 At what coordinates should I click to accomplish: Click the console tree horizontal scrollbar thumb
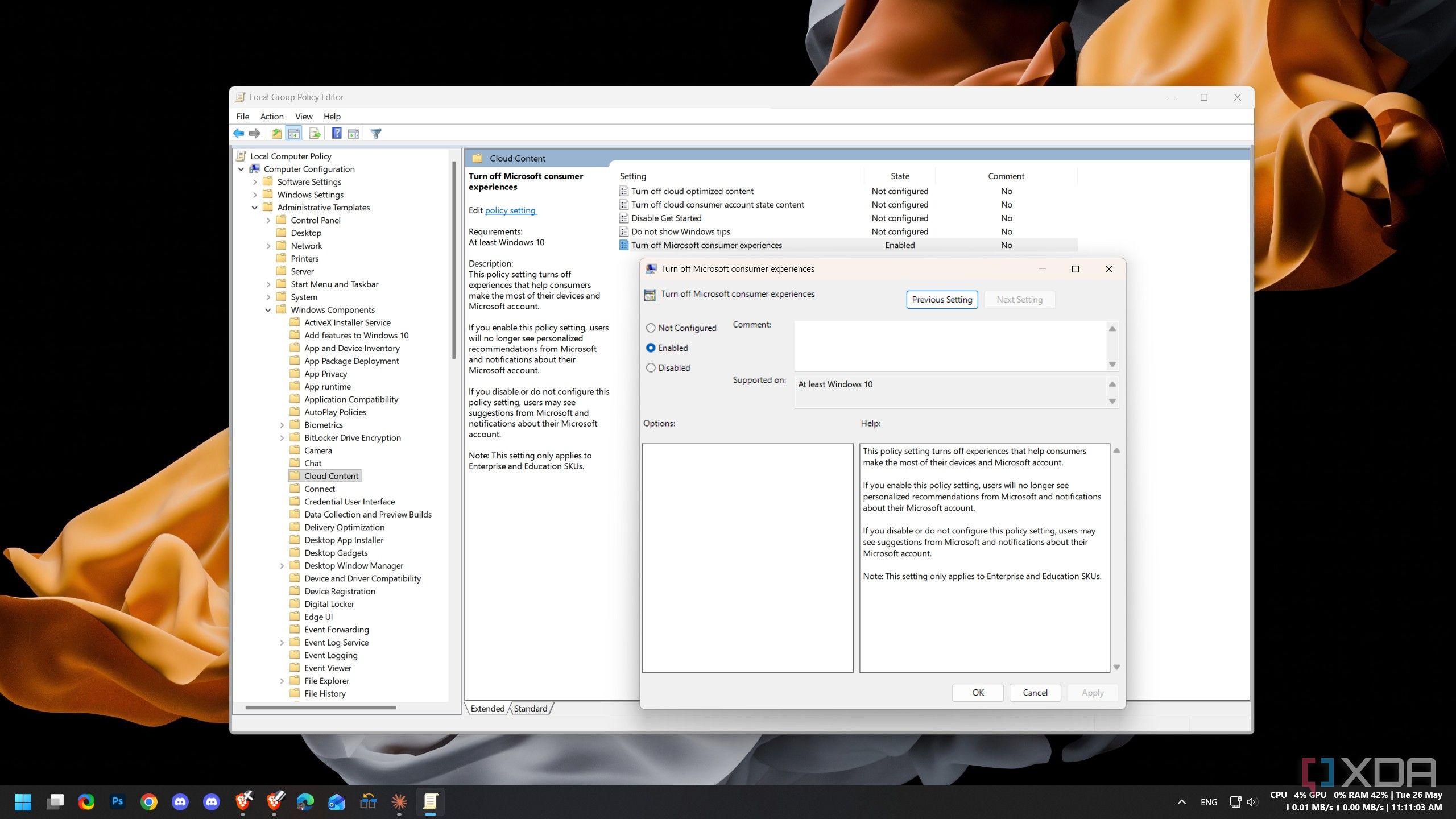(321, 708)
